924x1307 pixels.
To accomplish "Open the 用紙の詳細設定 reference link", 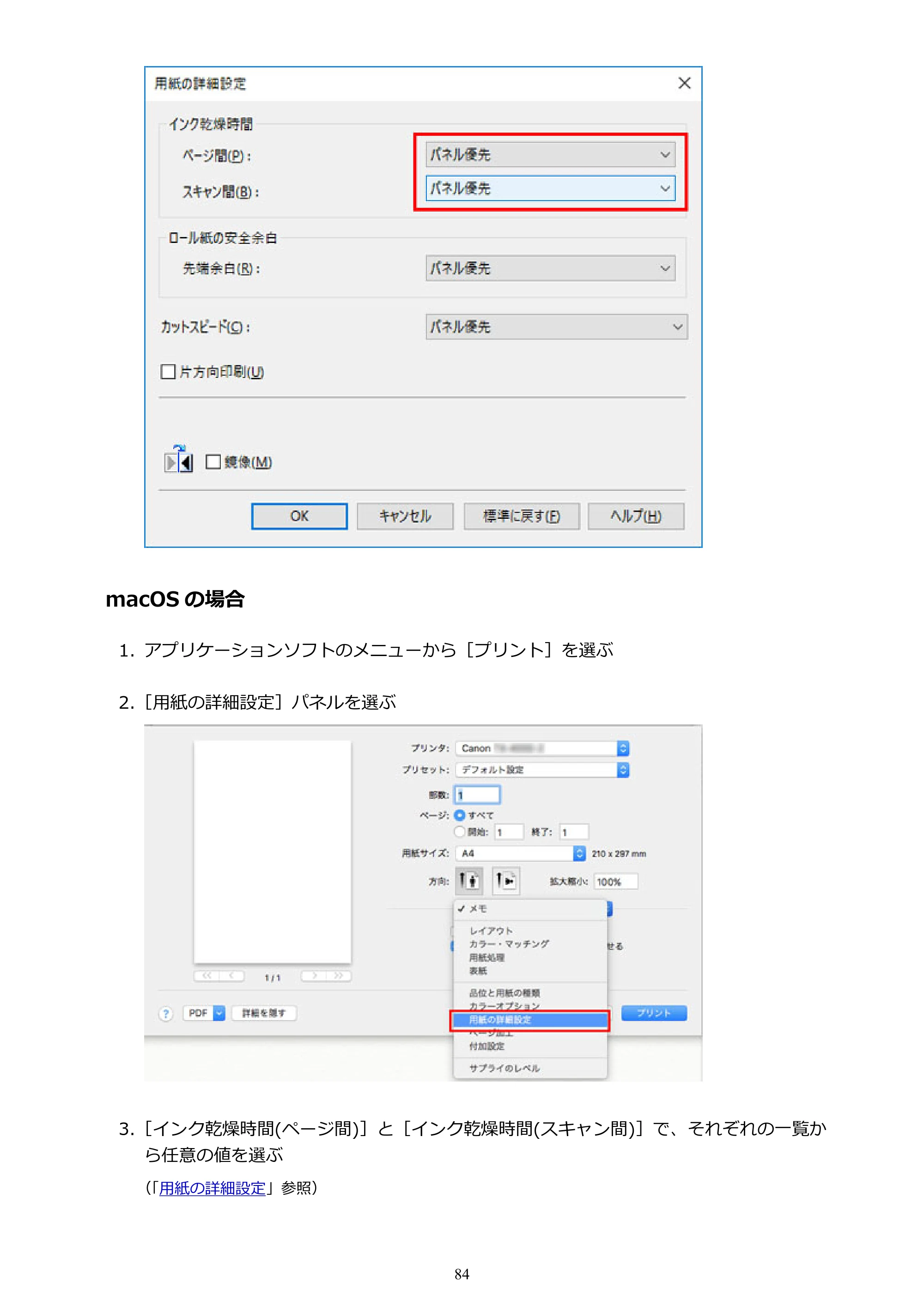I will coord(213,1188).
